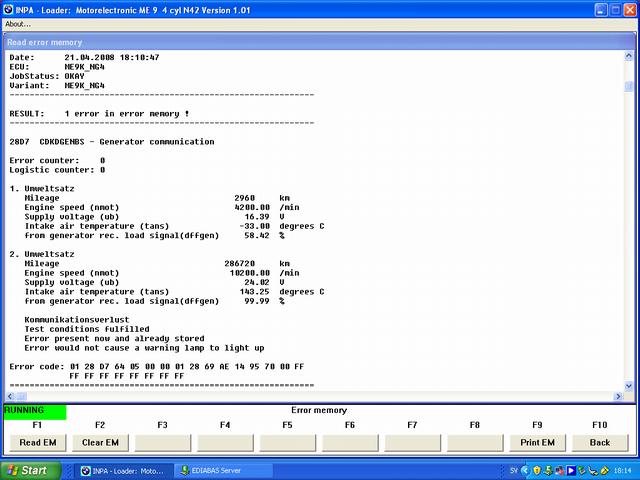Open the Windows Start menu

pos(27,470)
